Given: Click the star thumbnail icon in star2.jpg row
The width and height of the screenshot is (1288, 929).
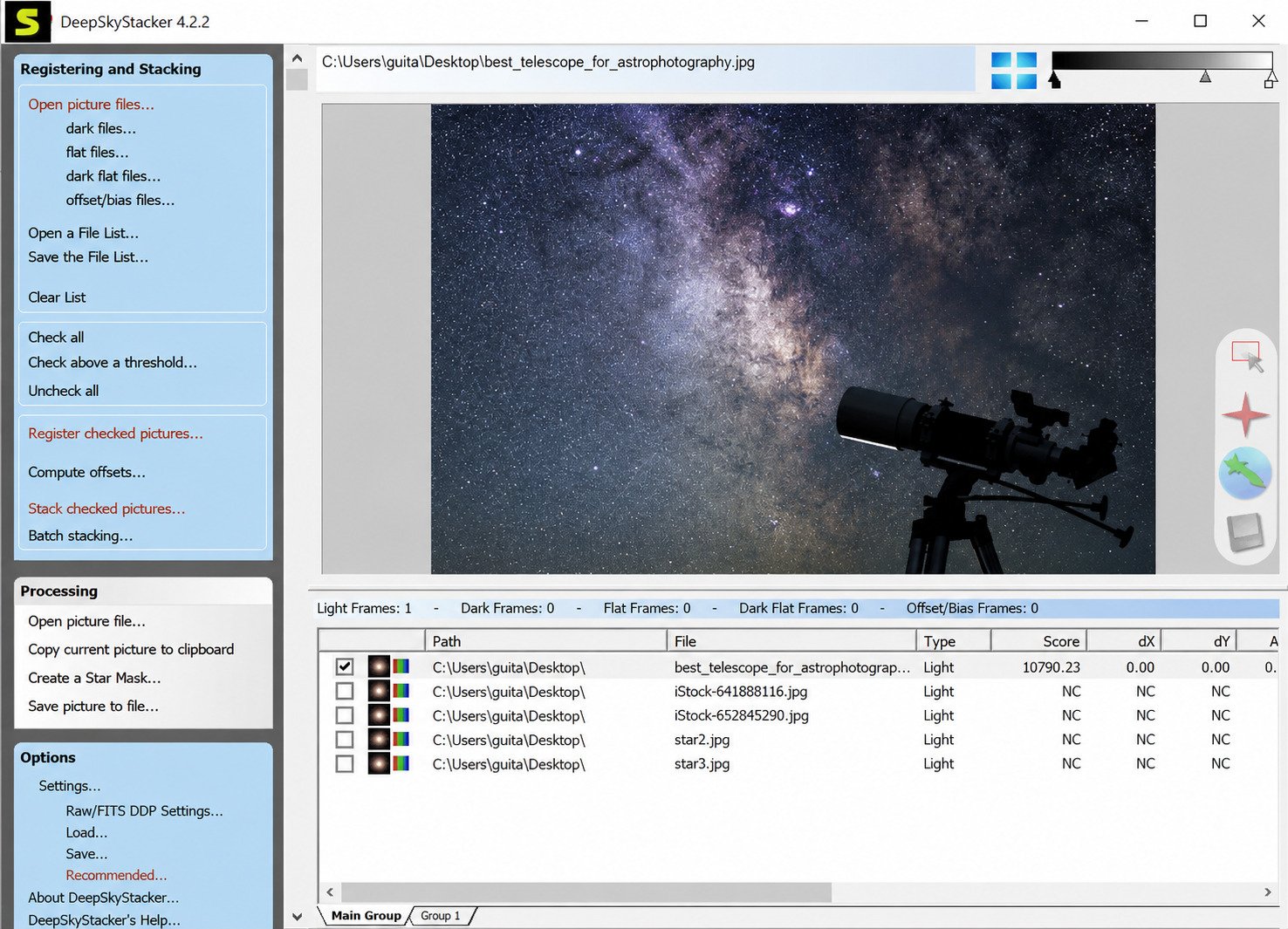Looking at the screenshot, I should pos(379,740).
